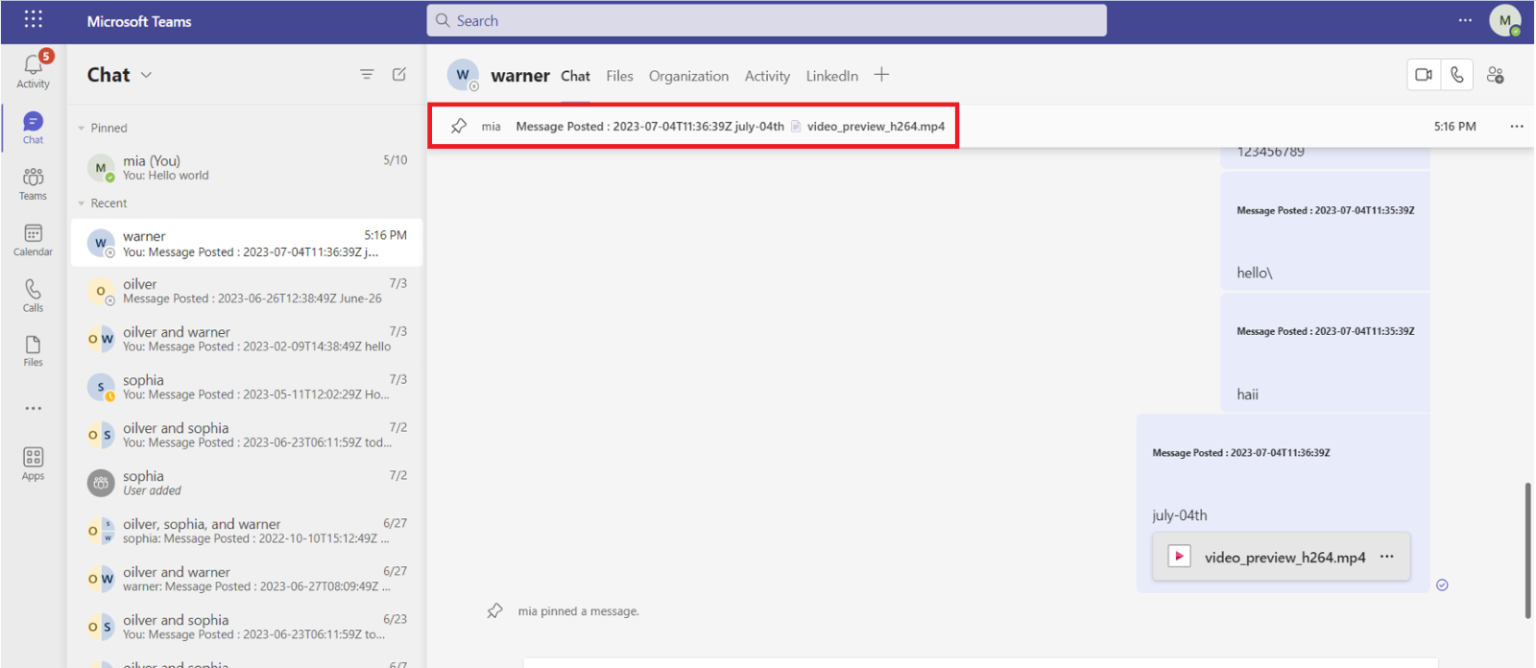This screenshot has width=1536, height=668.
Task: Start a video call with warner
Action: coord(1423,74)
